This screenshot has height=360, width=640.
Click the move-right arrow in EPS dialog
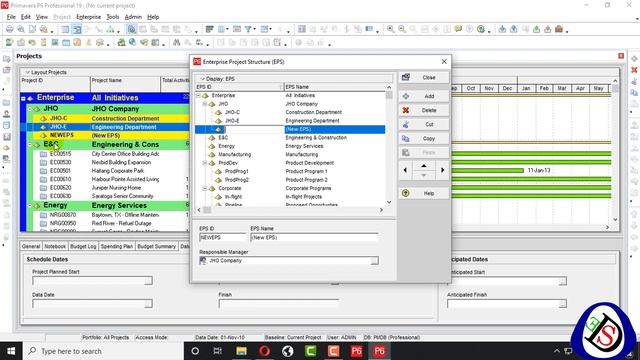click(442, 170)
